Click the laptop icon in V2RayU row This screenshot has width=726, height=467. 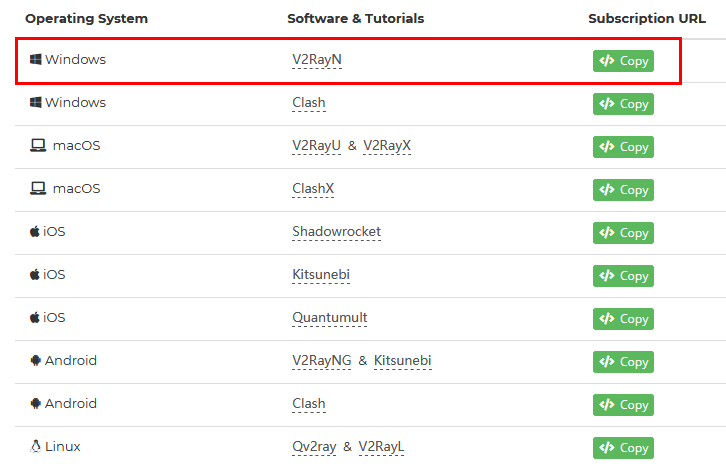coord(38,146)
